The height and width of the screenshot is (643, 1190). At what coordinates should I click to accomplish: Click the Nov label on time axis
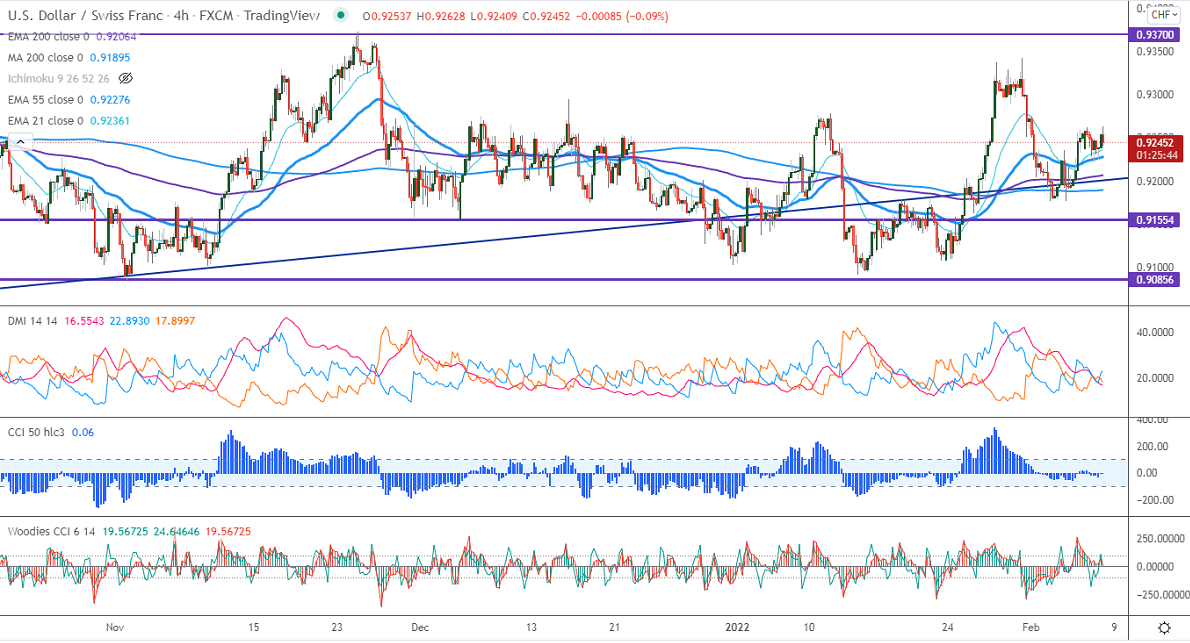[x=115, y=627]
